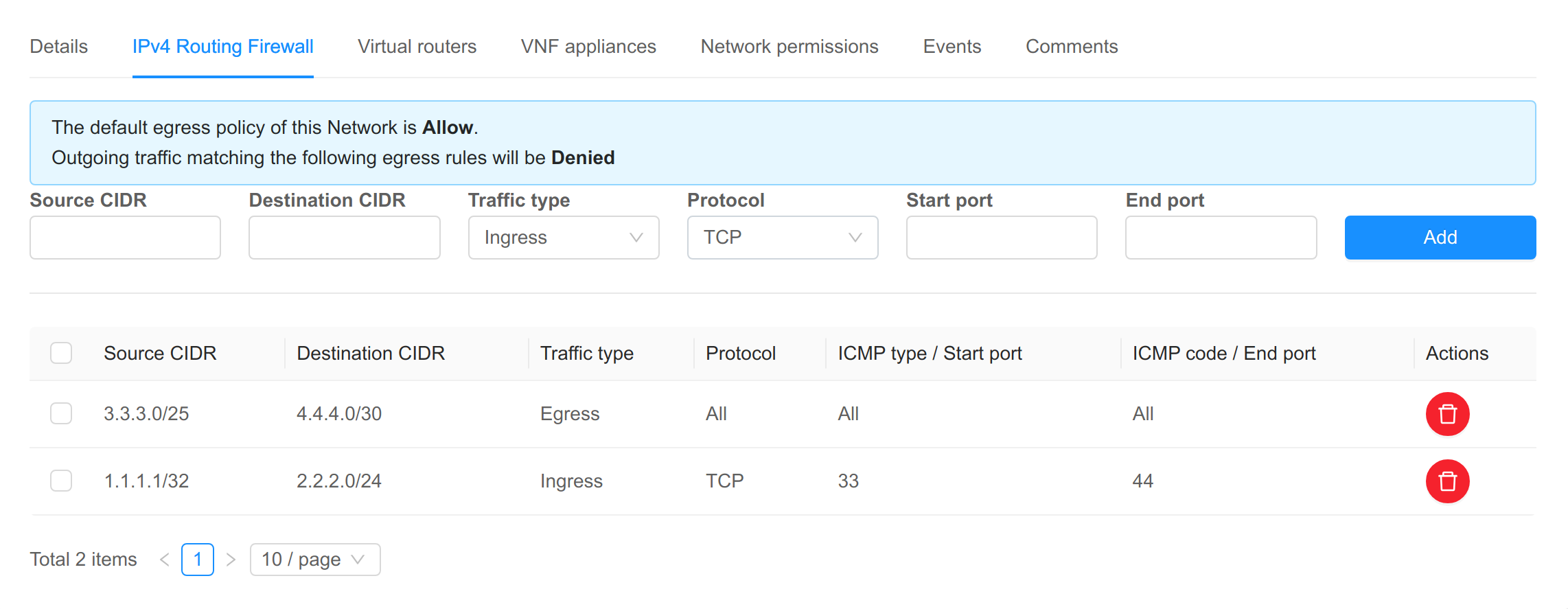Select page 1 in pagination
The image size is (1568, 609).
pyautogui.click(x=197, y=560)
